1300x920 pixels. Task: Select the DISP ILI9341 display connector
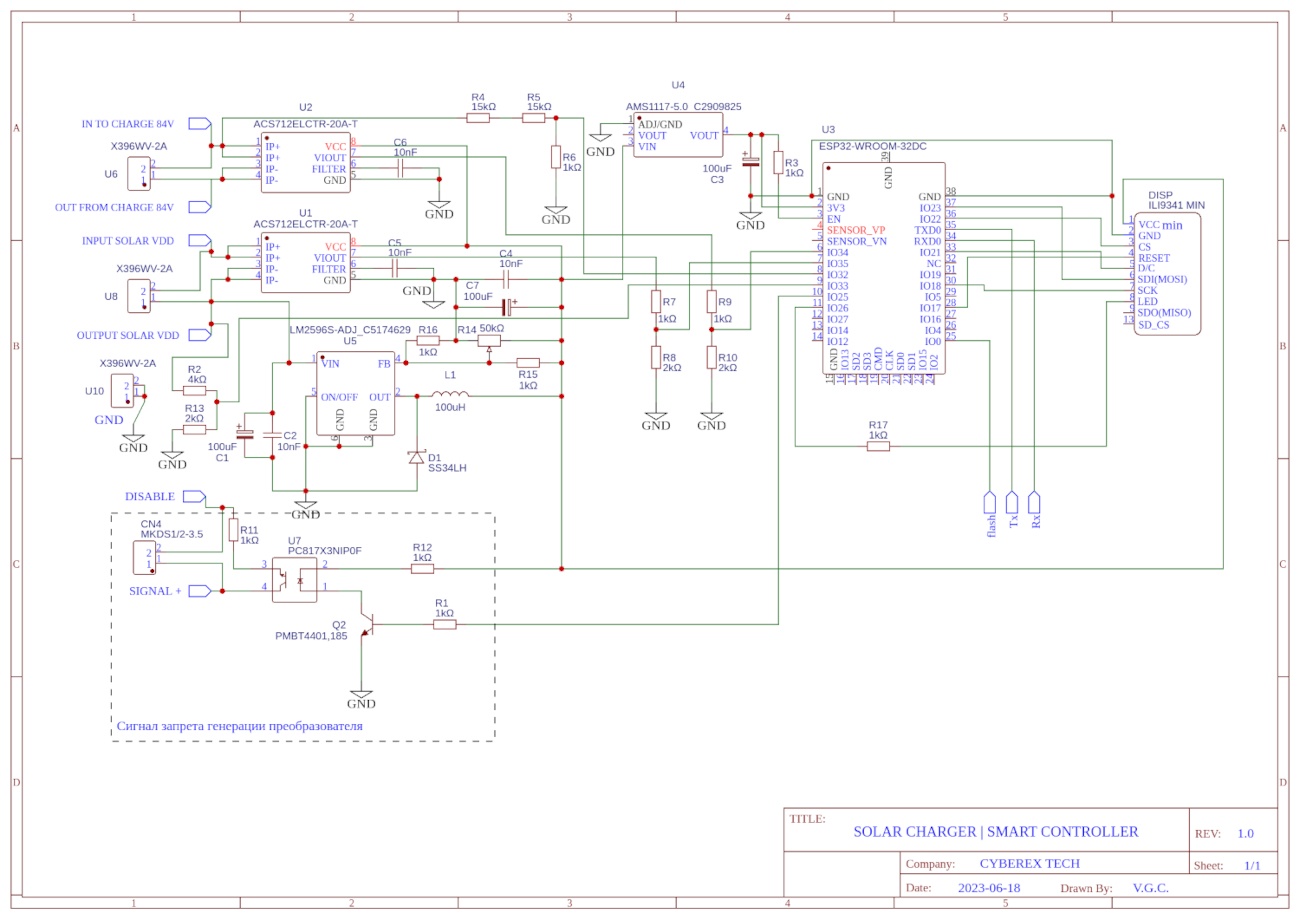pyautogui.click(x=1167, y=273)
